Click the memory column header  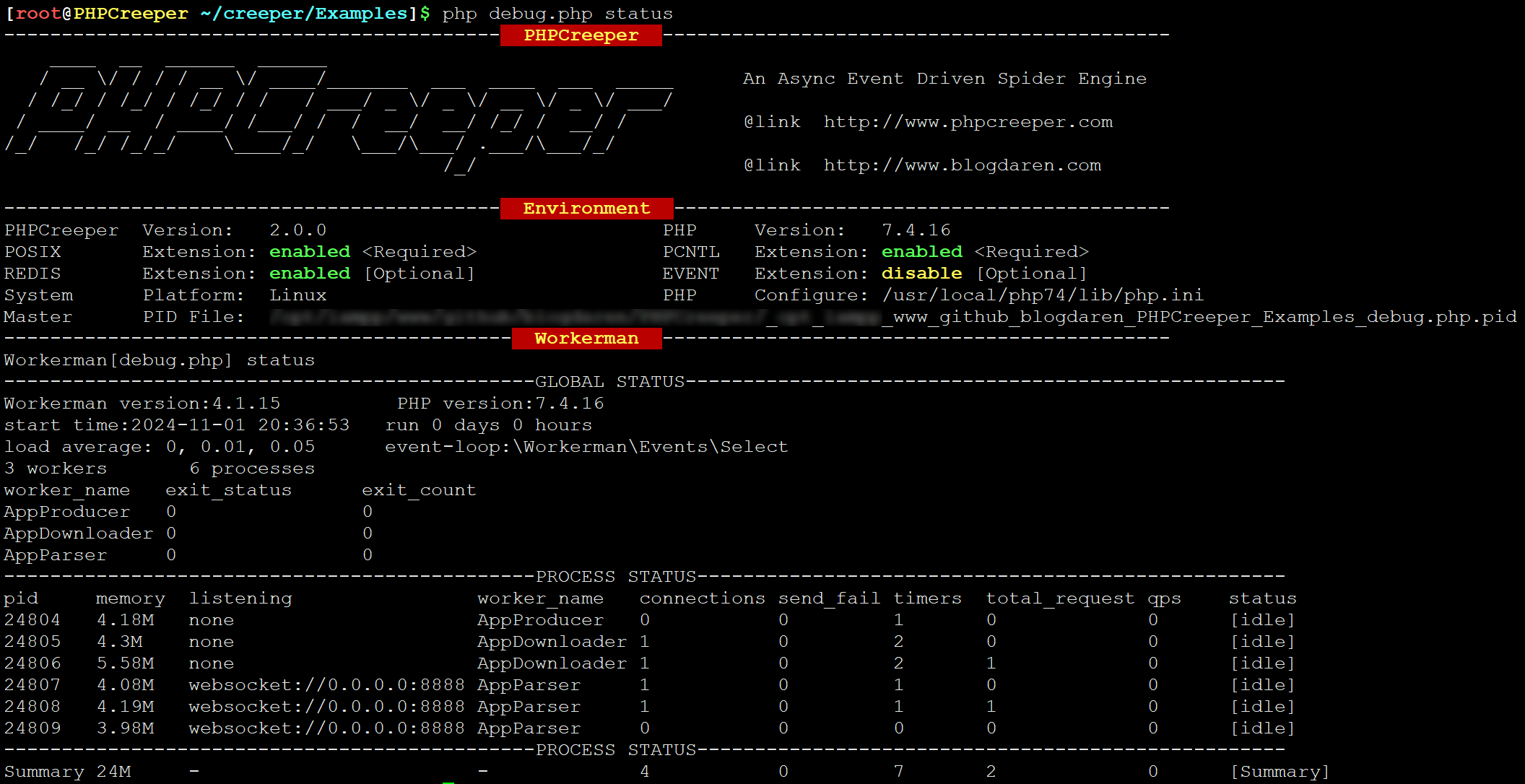coord(131,598)
